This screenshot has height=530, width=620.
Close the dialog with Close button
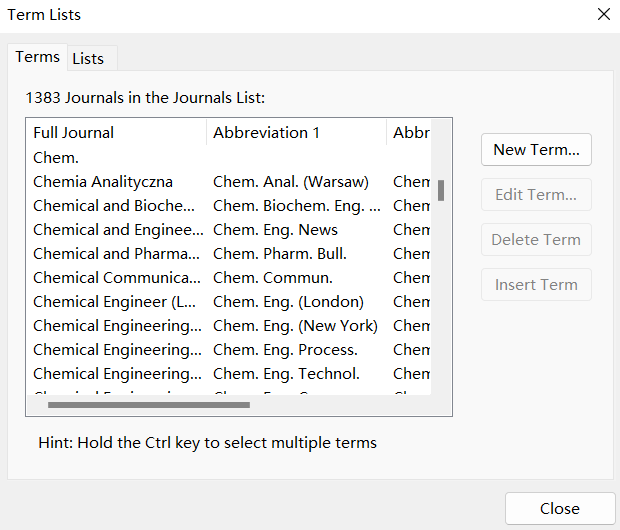click(560, 509)
